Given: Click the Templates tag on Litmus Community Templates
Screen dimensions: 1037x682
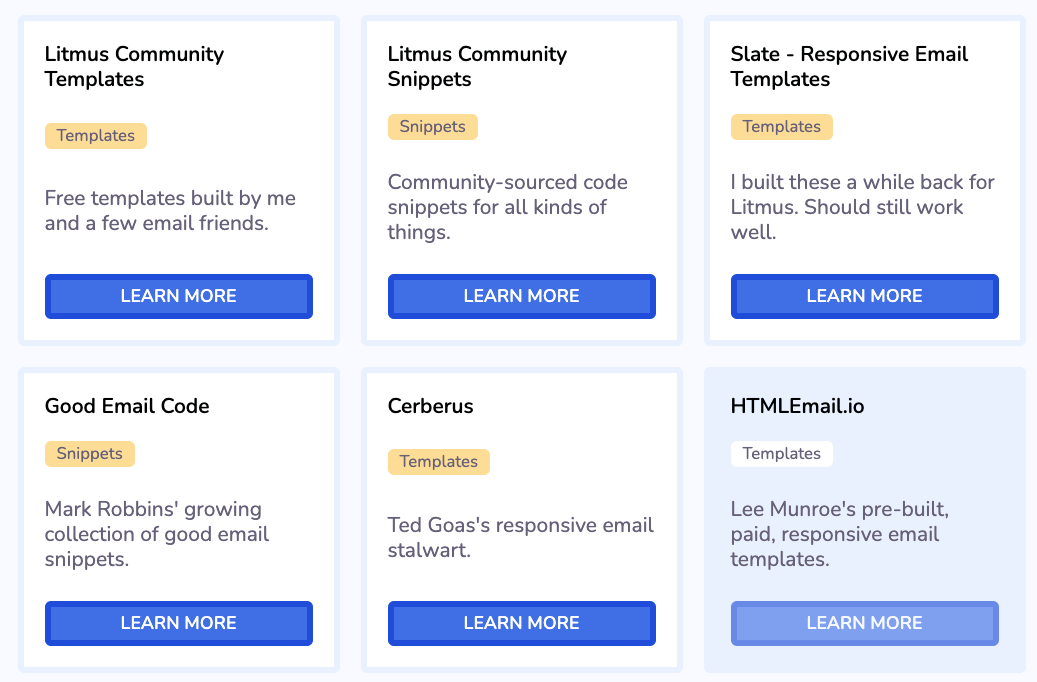Looking at the screenshot, I should point(96,136).
